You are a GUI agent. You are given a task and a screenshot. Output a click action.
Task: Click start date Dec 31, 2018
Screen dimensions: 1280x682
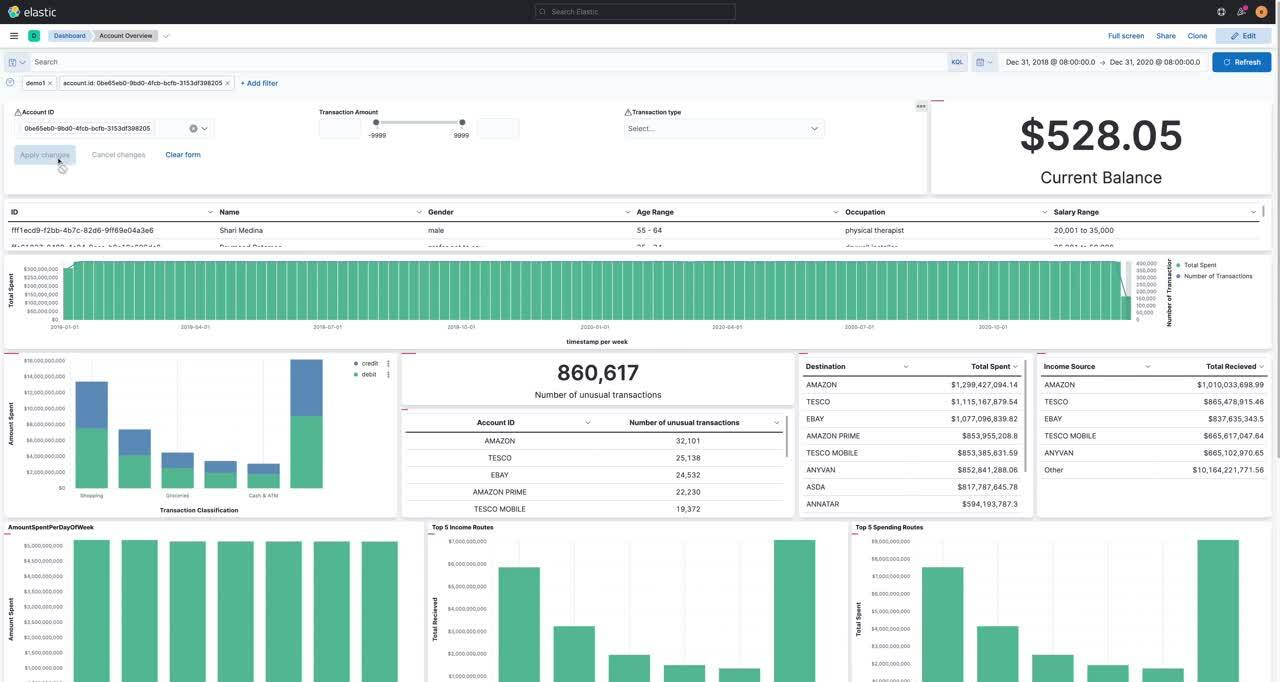pos(1050,62)
